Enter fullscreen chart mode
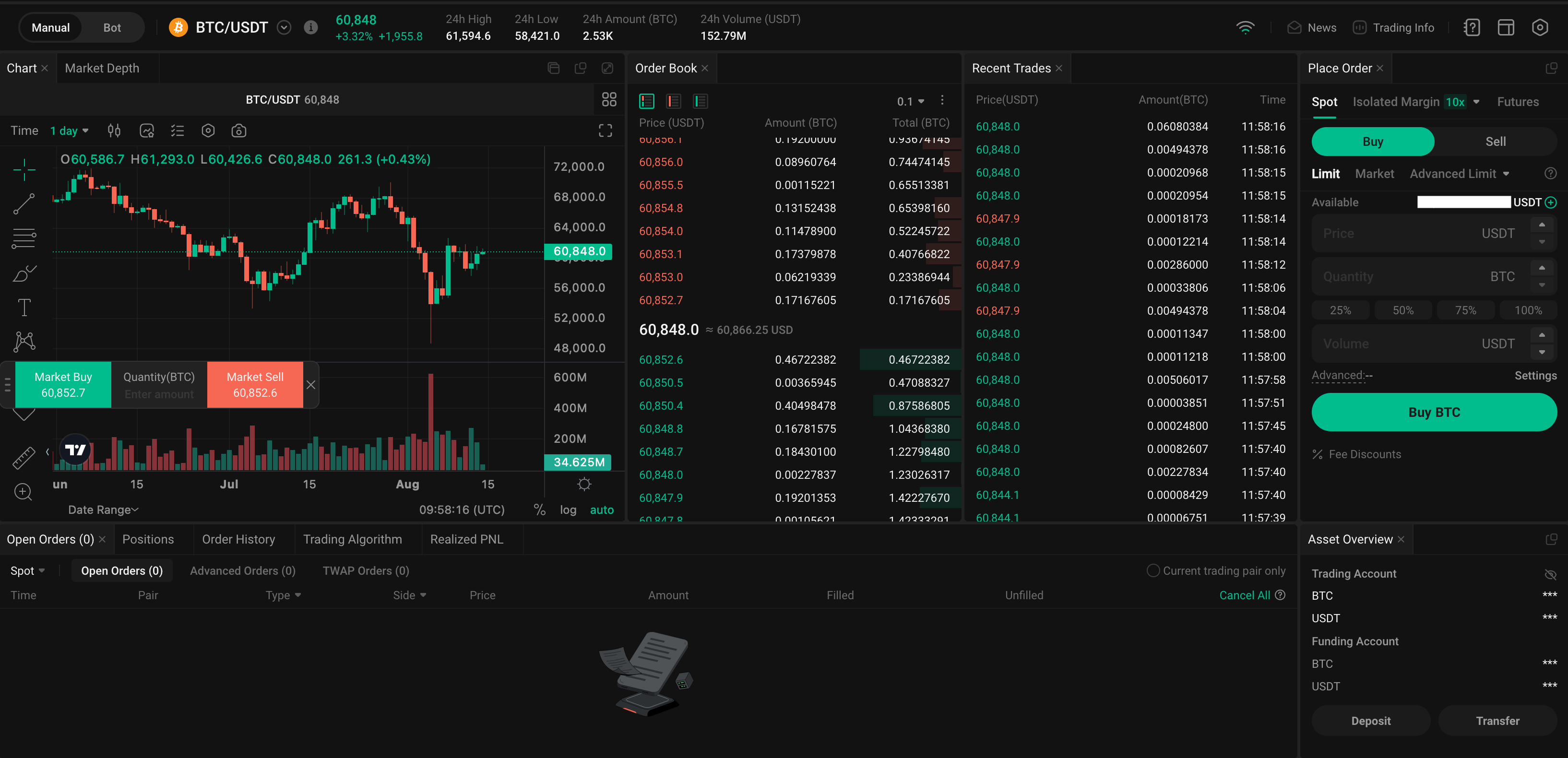 (x=605, y=130)
